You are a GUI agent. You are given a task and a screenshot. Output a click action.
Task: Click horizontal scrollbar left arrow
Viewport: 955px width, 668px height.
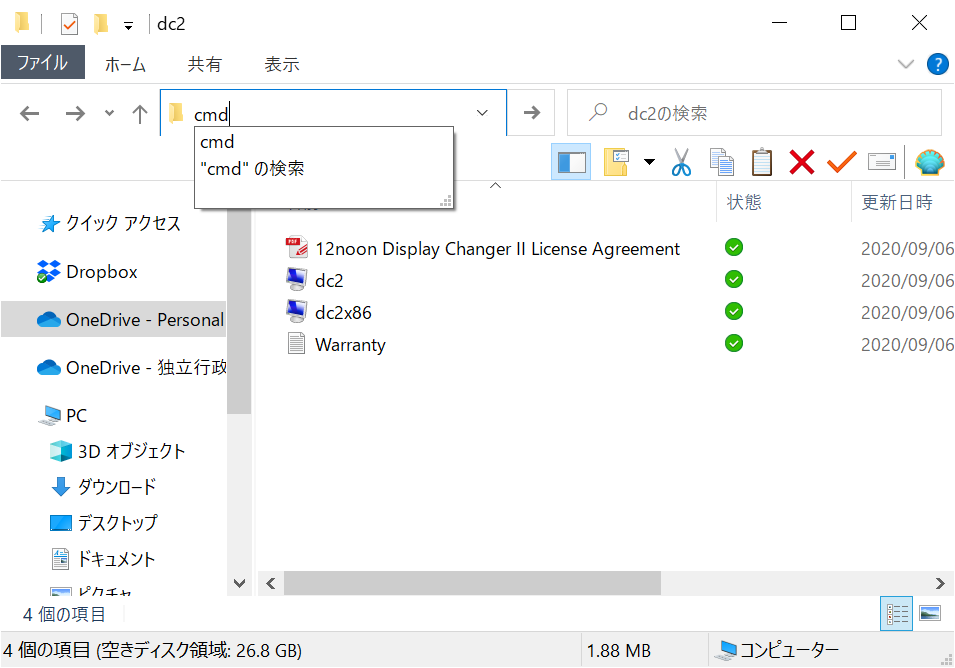tap(270, 583)
